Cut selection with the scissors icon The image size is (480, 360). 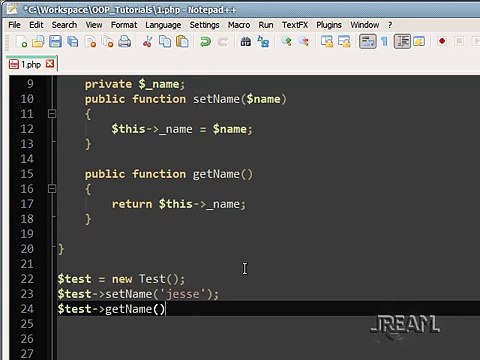point(147,42)
